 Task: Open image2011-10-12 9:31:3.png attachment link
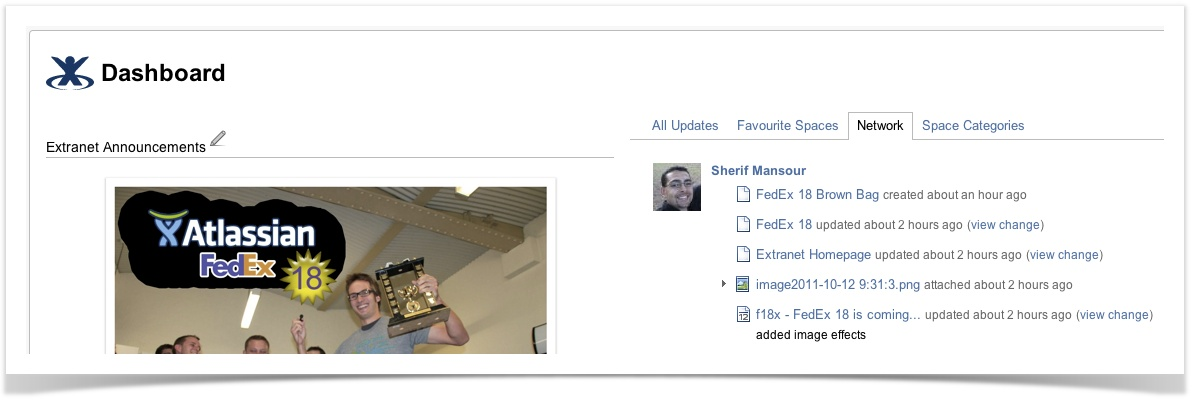pos(837,284)
